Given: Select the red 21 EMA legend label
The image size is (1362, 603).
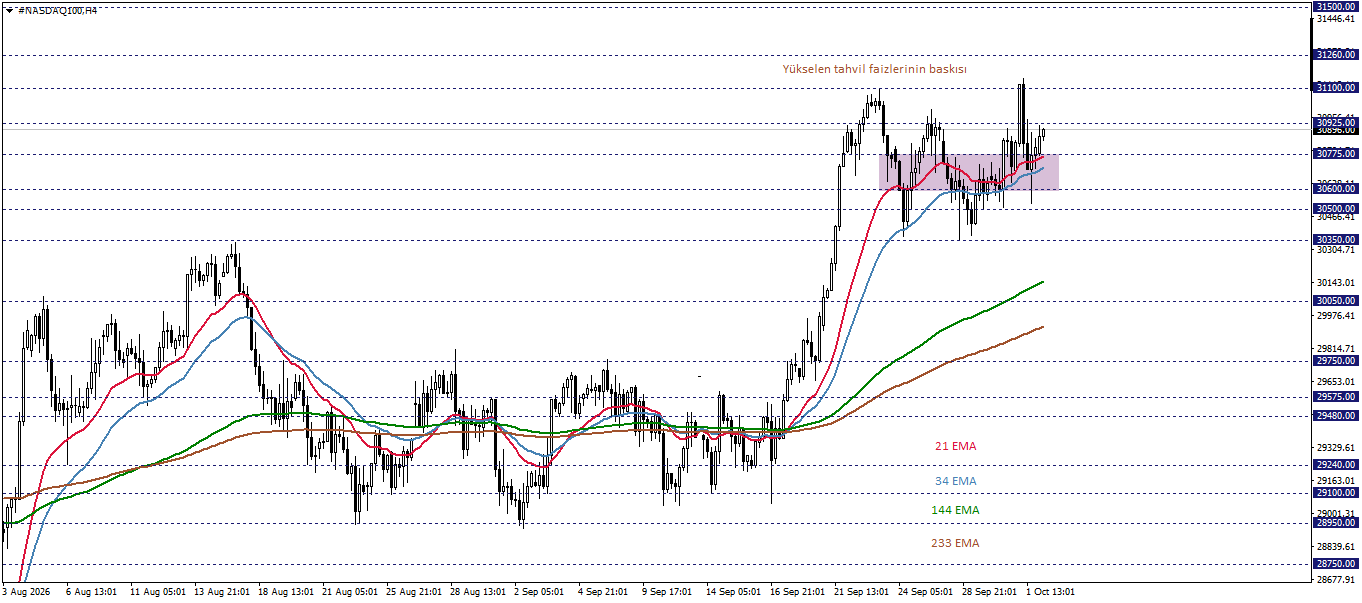Looking at the screenshot, I should coord(955,446).
